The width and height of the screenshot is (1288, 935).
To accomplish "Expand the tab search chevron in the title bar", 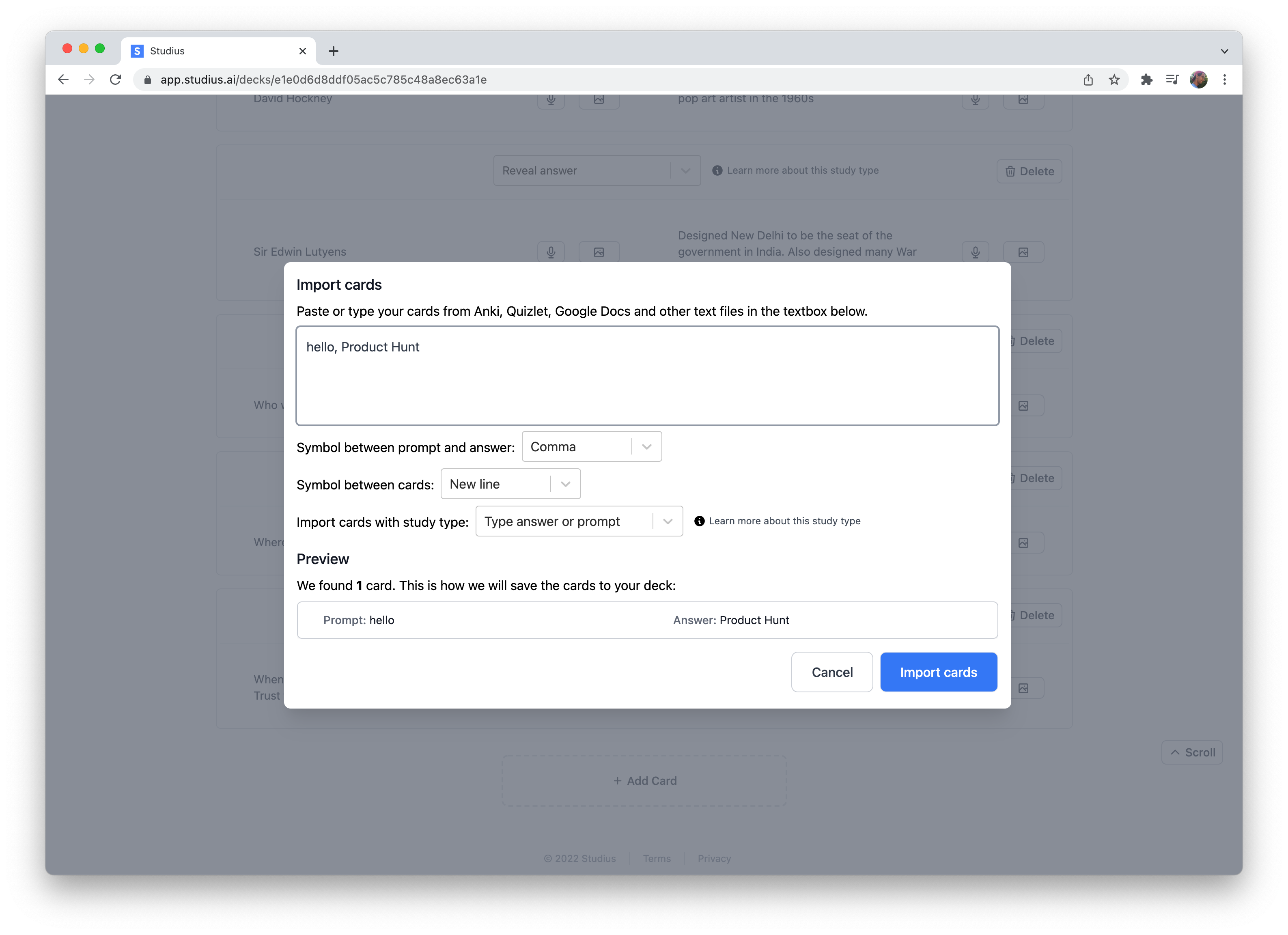I will pos(1224,51).
